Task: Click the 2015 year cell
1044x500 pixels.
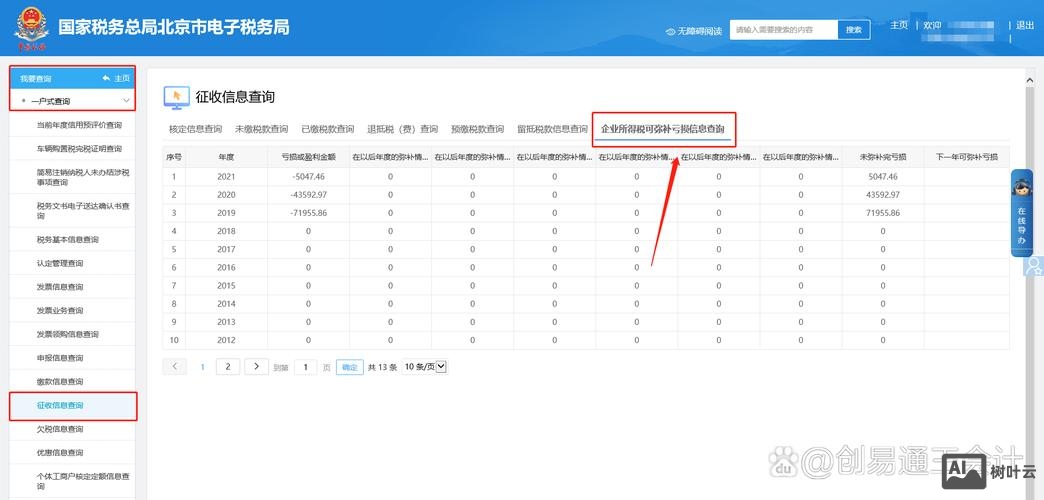Action: coord(226,286)
